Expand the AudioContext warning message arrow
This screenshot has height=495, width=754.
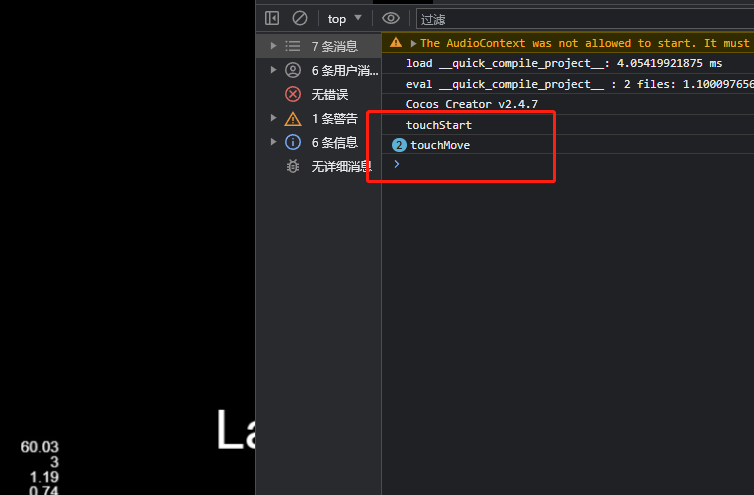pos(413,43)
